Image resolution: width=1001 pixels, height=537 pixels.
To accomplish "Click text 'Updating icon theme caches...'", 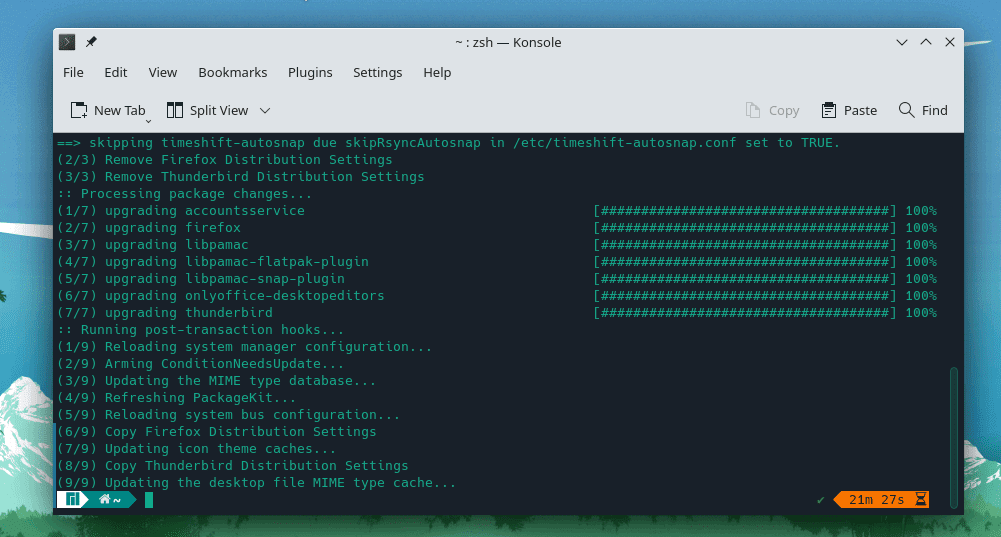I will tap(220, 449).
